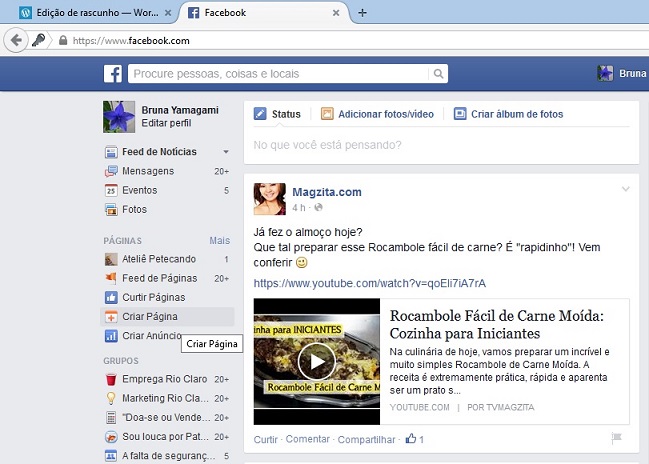Click the Criar Anúncio chart icon

click(x=111, y=336)
